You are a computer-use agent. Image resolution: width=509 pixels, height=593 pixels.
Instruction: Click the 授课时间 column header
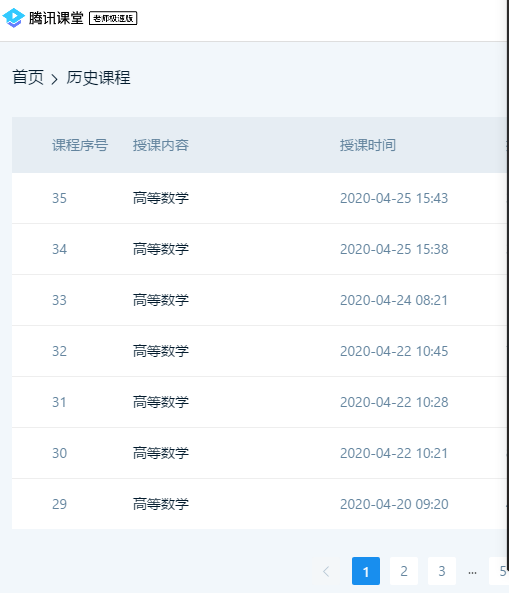pos(368,145)
